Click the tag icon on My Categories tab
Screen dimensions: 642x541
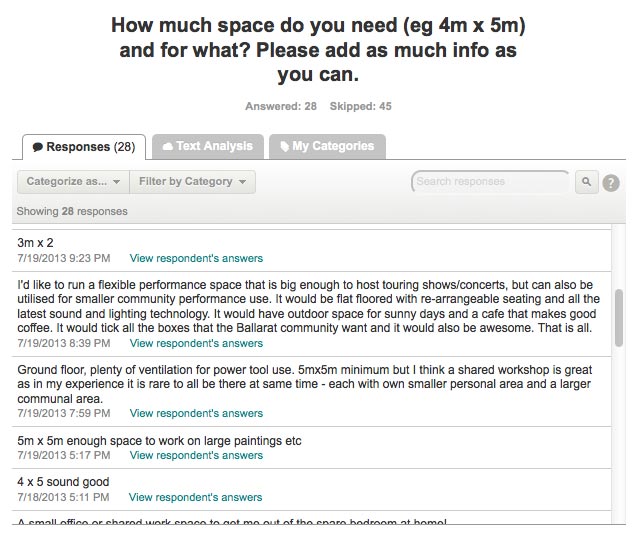pos(285,146)
